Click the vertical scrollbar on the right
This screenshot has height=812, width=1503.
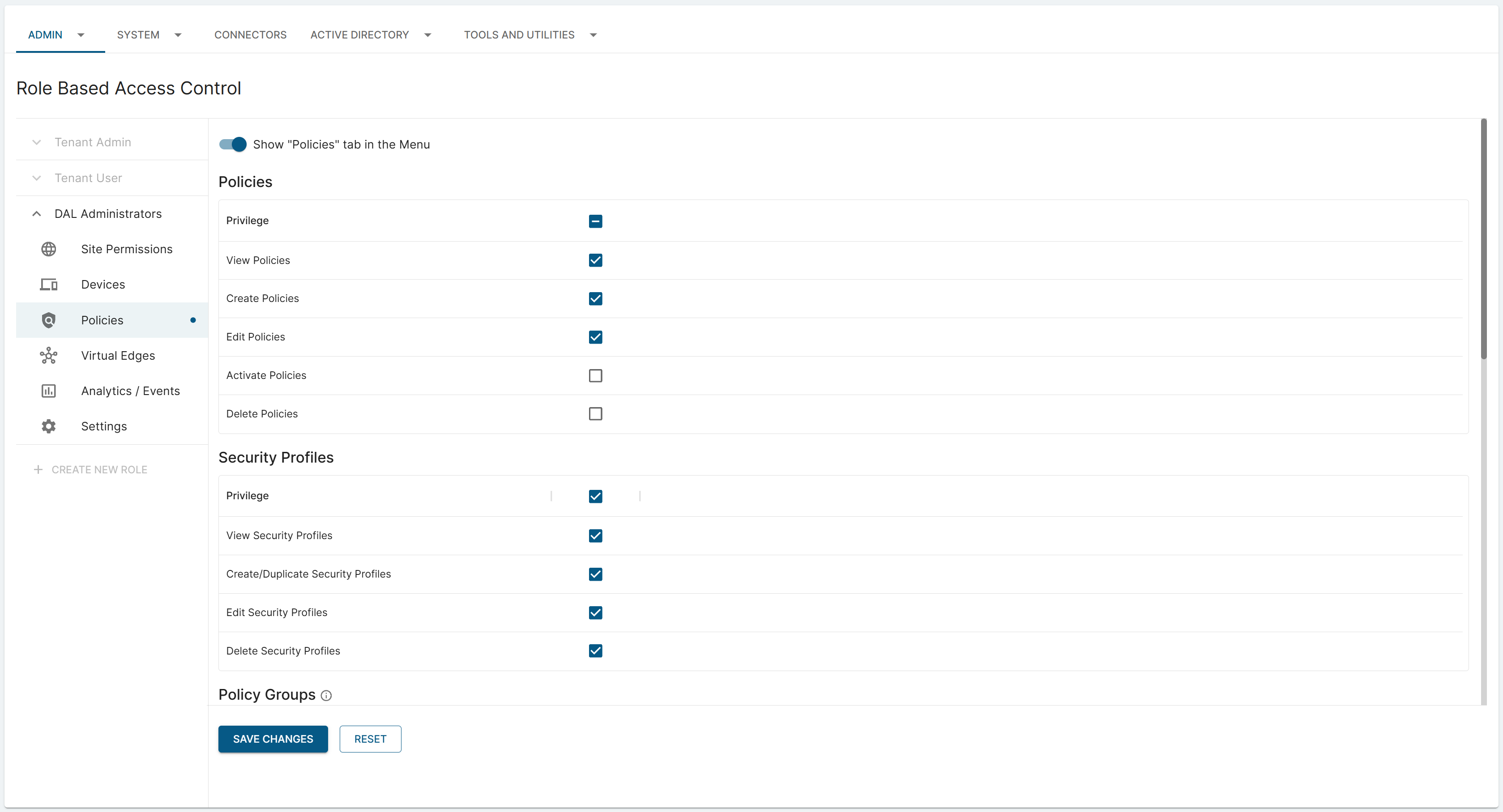click(1483, 239)
